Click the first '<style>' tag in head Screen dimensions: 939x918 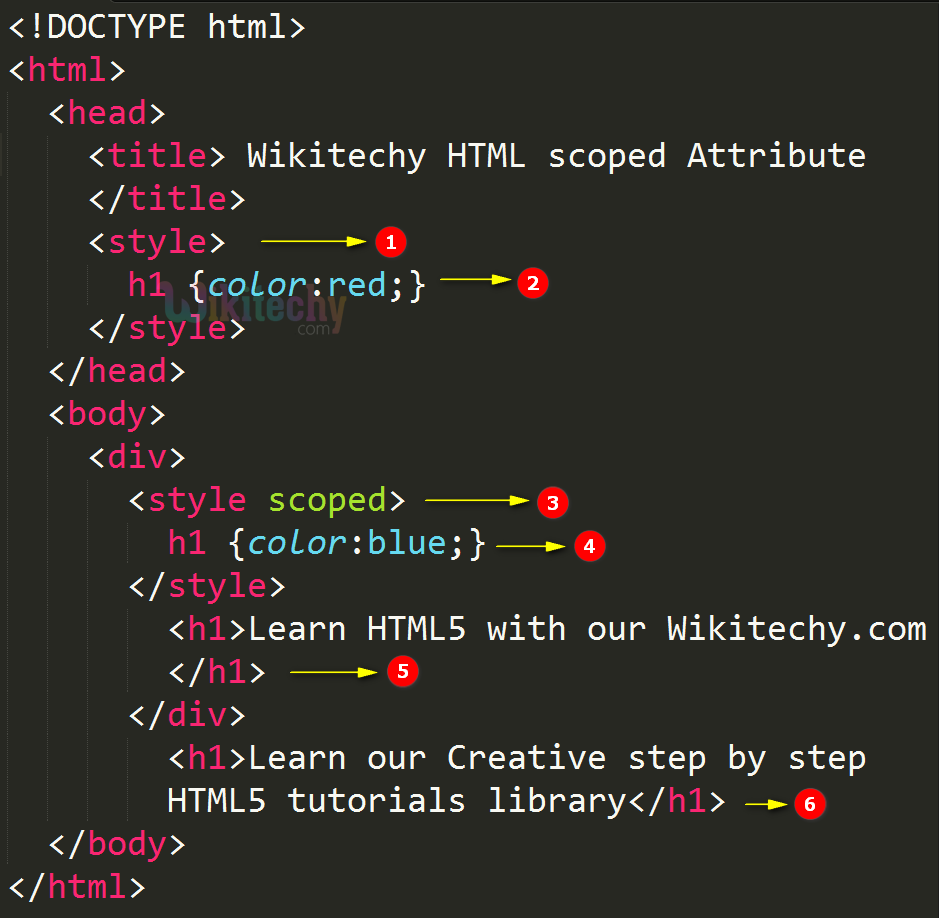click(x=157, y=243)
